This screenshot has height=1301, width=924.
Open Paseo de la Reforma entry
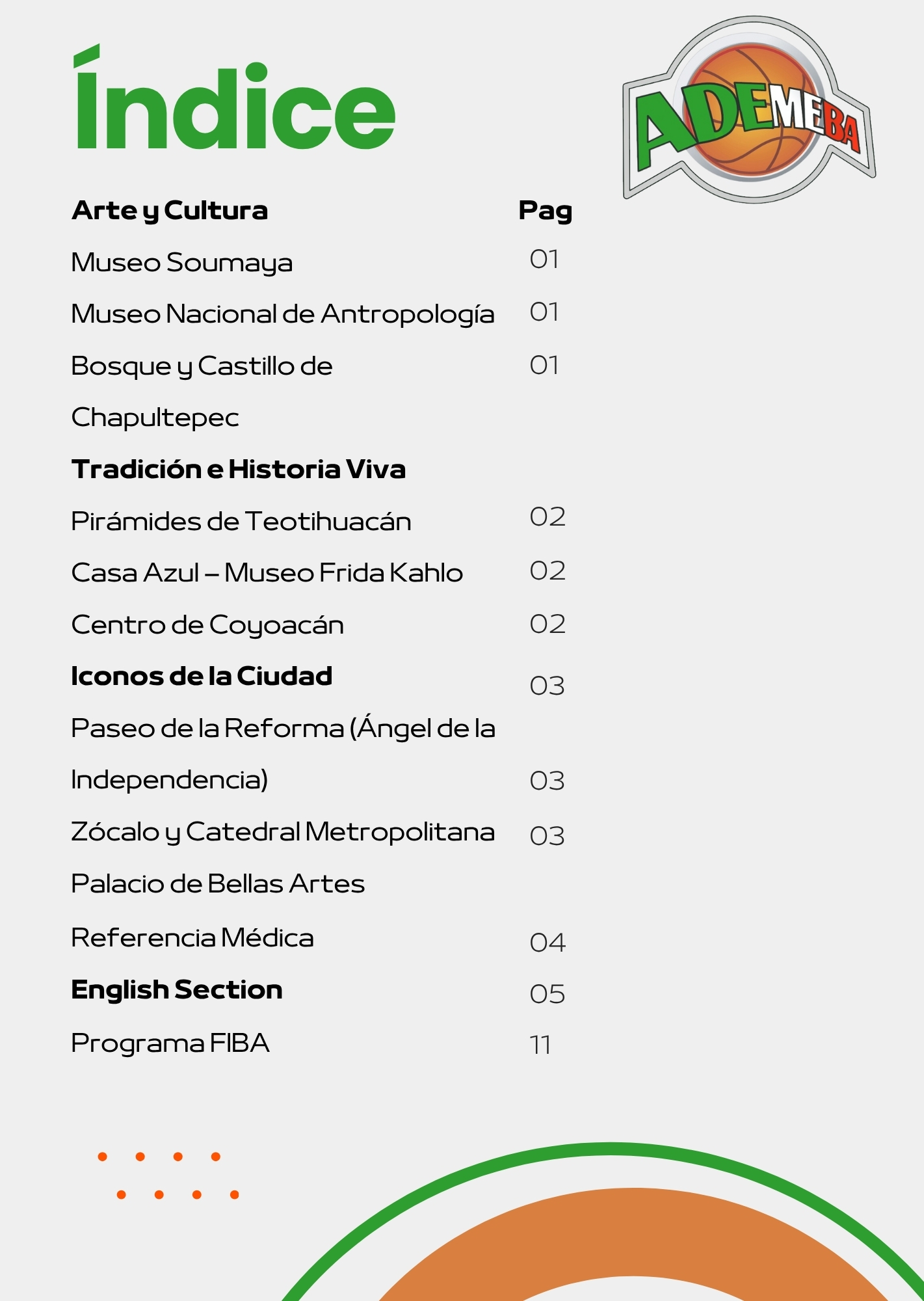coord(283,729)
